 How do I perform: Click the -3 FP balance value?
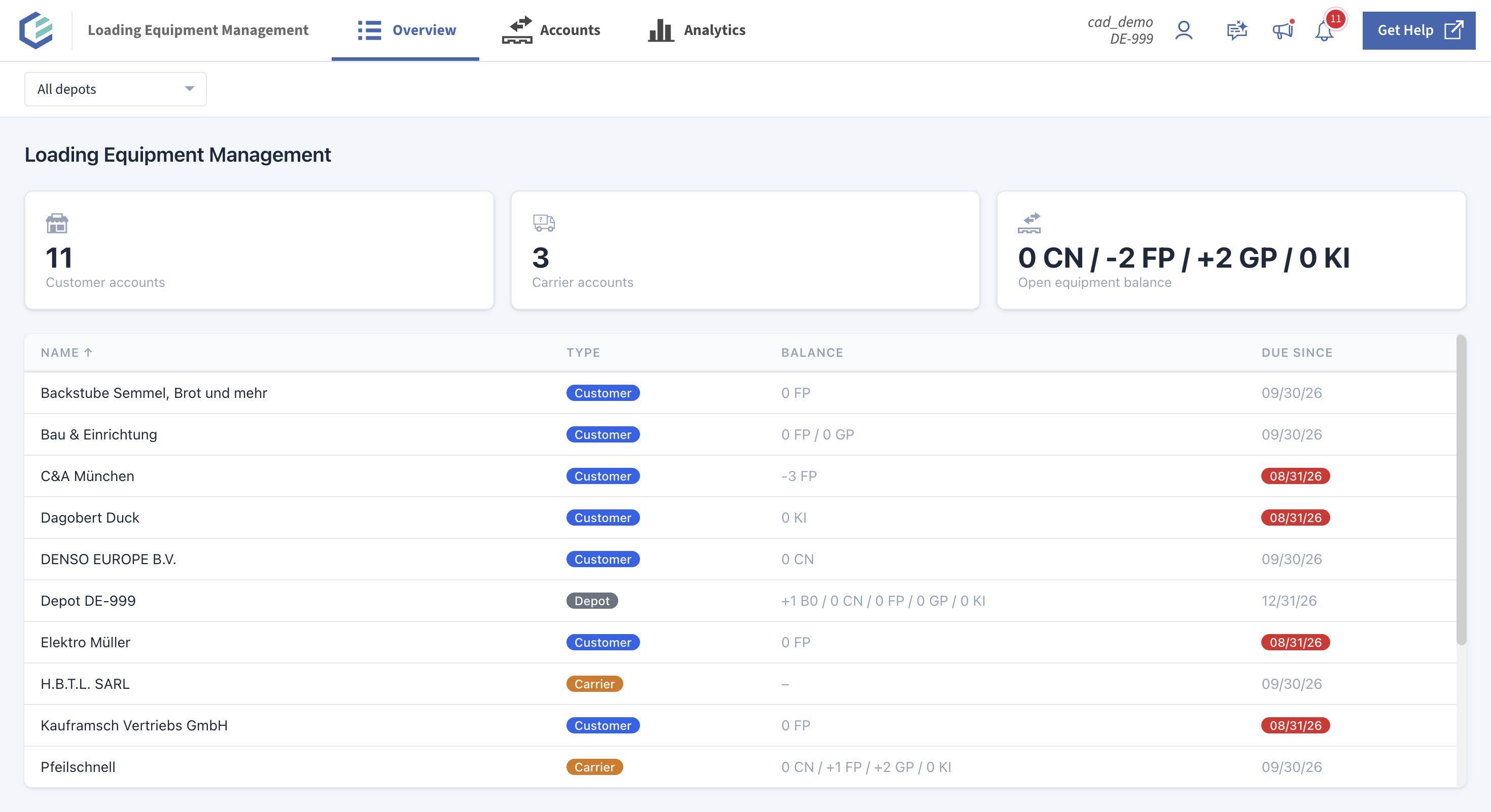point(799,476)
